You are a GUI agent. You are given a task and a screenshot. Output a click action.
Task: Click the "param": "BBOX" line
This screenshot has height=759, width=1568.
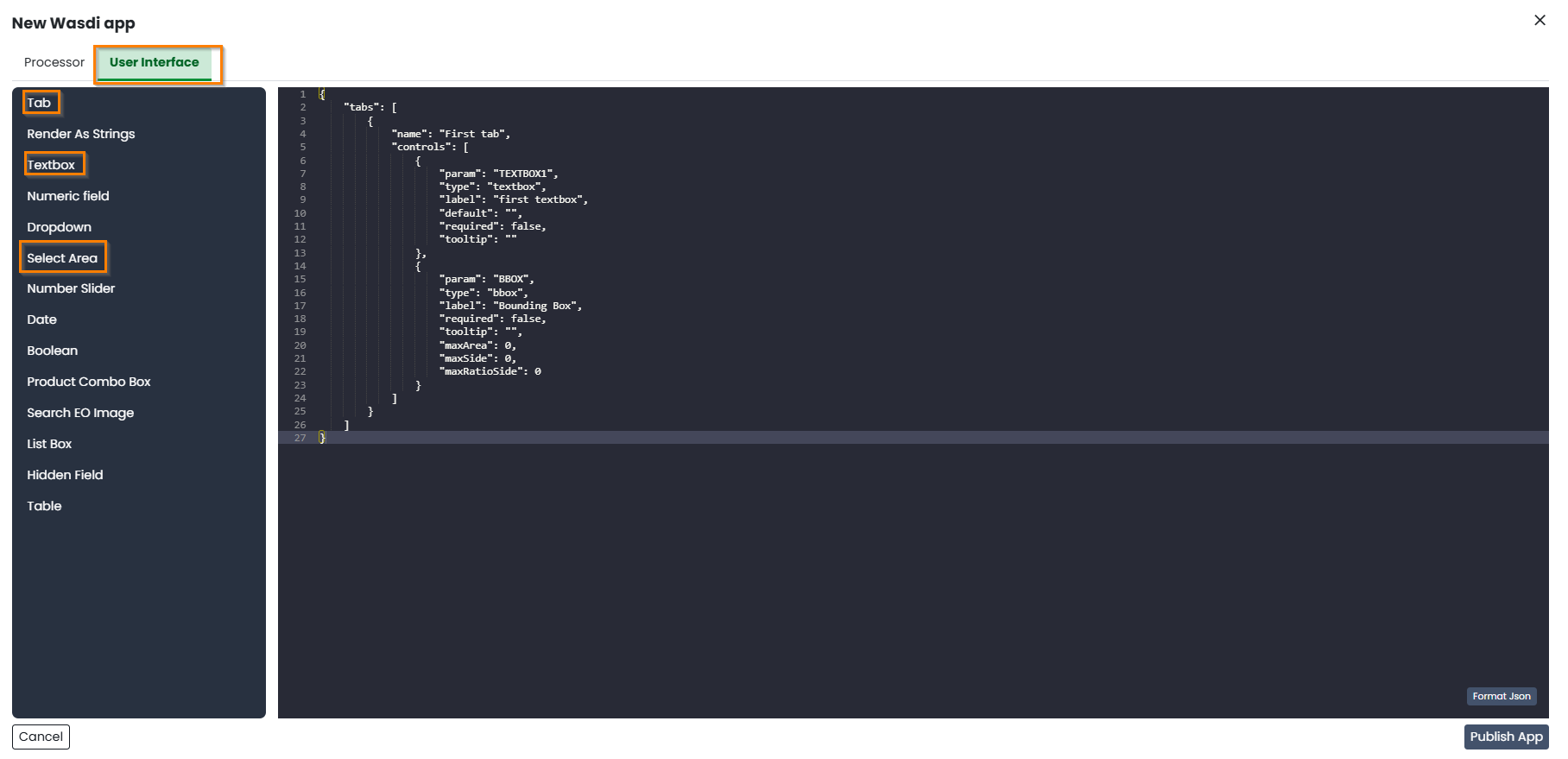[486, 279]
